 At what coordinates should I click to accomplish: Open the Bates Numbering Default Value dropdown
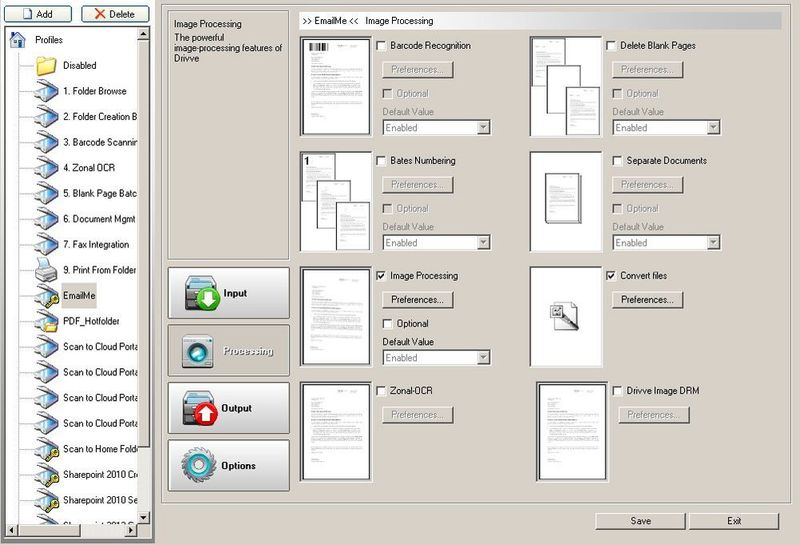click(437, 242)
